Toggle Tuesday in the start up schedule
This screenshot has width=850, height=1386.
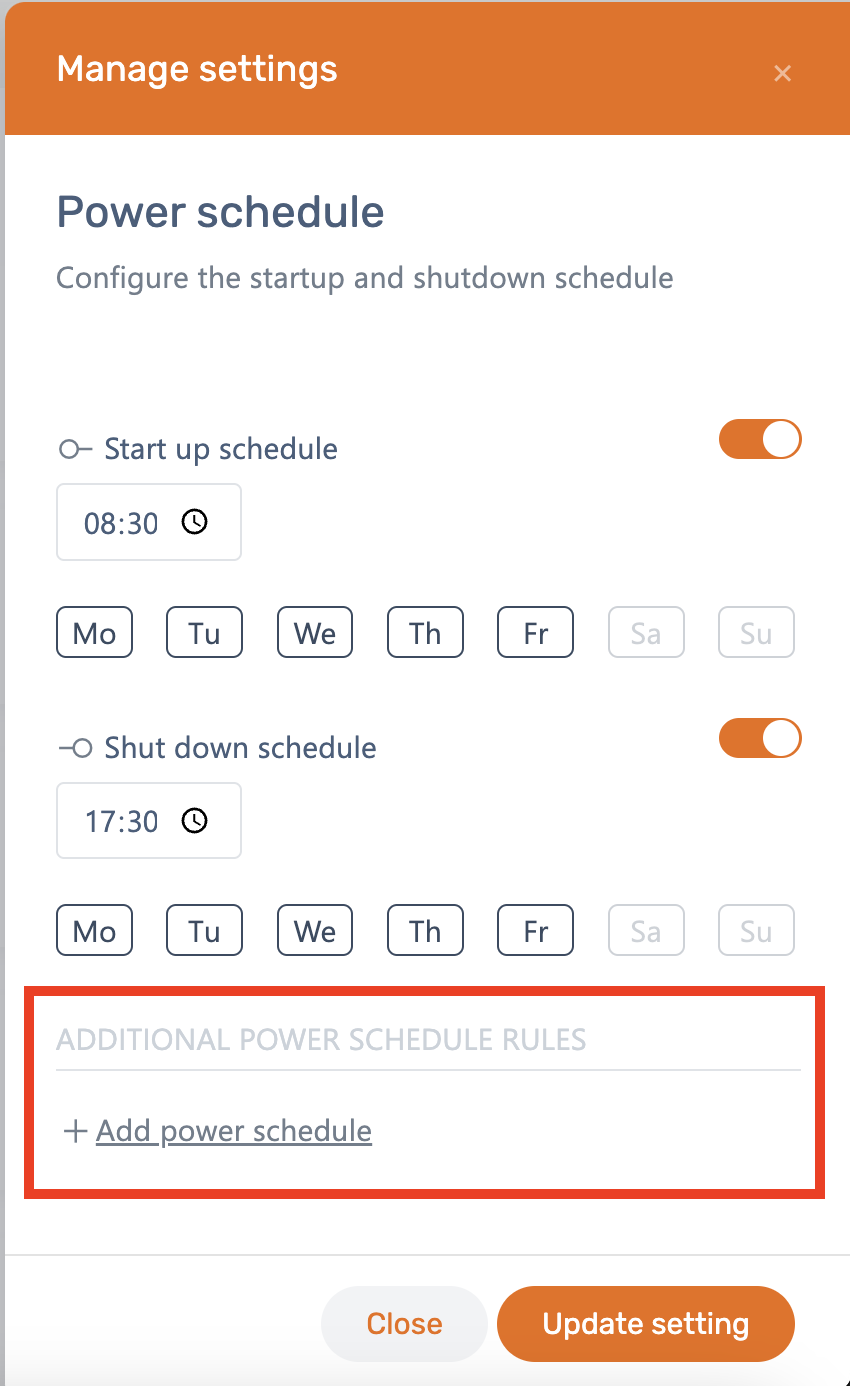[x=204, y=633]
